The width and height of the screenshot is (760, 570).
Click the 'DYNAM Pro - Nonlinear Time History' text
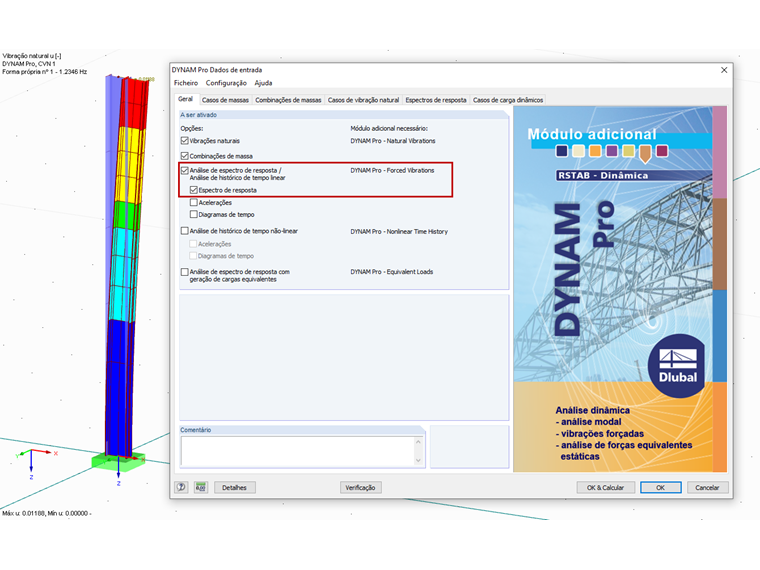pos(399,232)
